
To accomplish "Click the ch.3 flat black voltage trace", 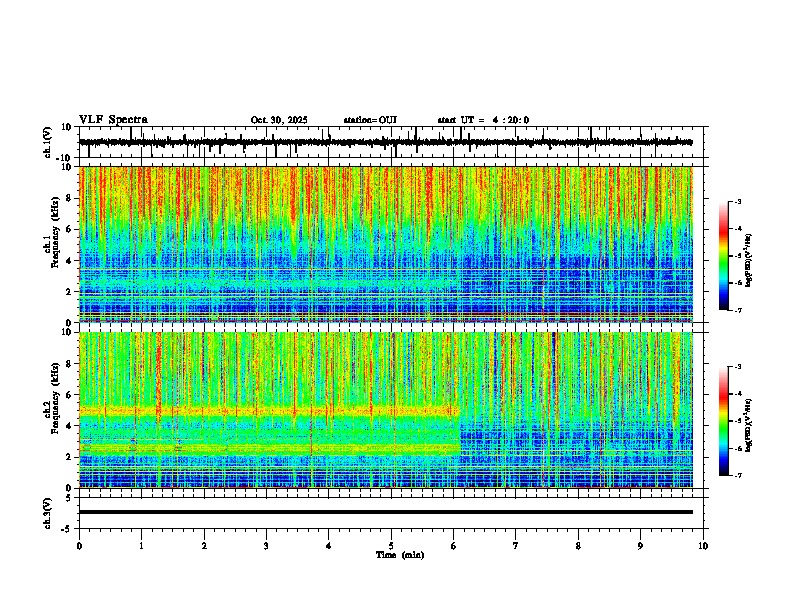I will tap(385, 512).
